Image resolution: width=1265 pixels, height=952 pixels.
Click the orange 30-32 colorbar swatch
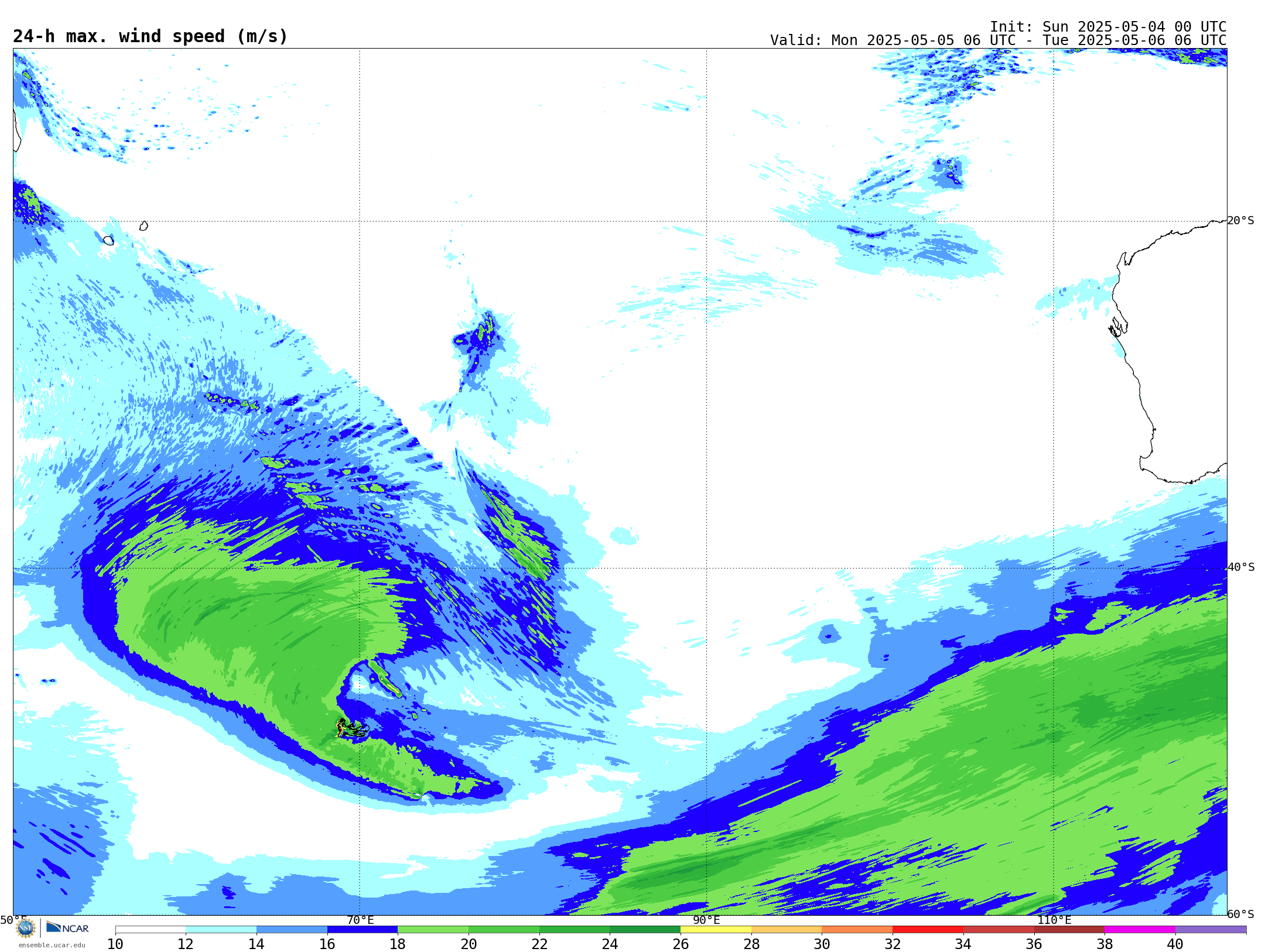pyautogui.click(x=857, y=930)
